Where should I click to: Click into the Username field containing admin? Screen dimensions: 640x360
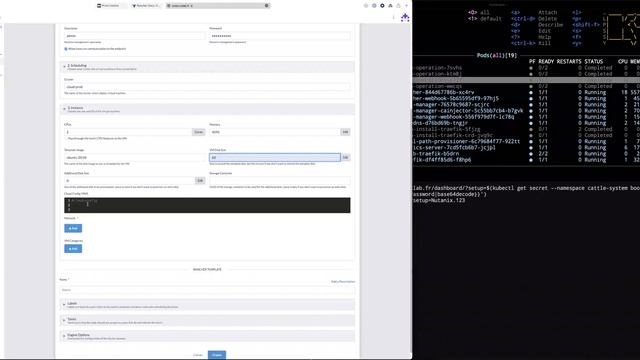click(x=134, y=36)
